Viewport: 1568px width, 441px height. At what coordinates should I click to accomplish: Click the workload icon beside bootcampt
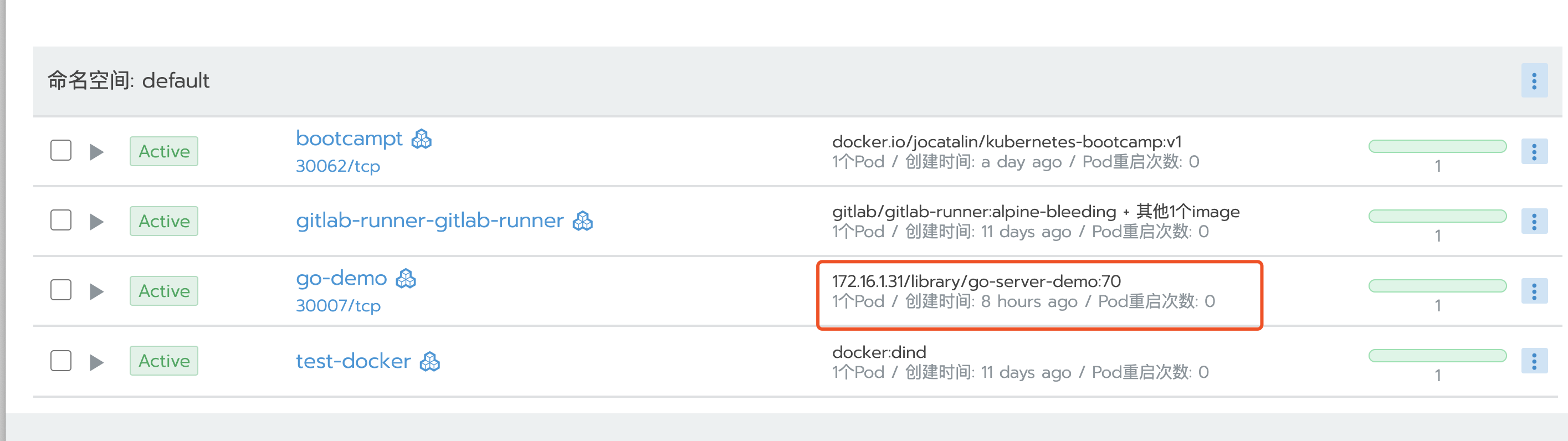tap(421, 139)
